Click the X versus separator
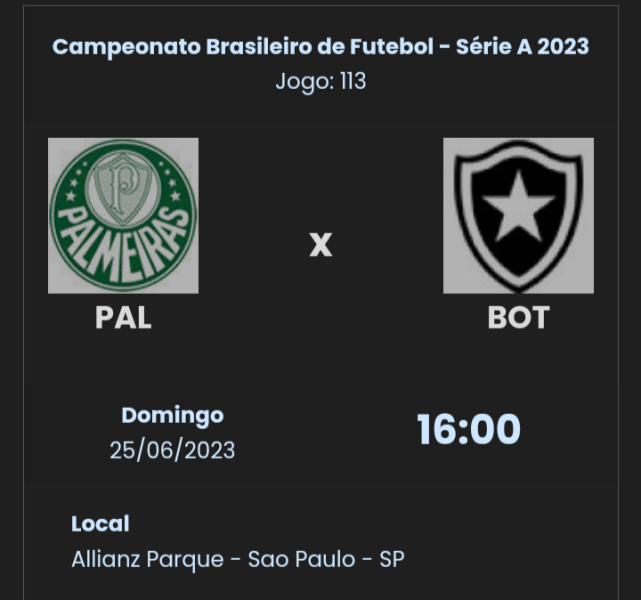Screen dimensions: 641x600 (x=320, y=245)
